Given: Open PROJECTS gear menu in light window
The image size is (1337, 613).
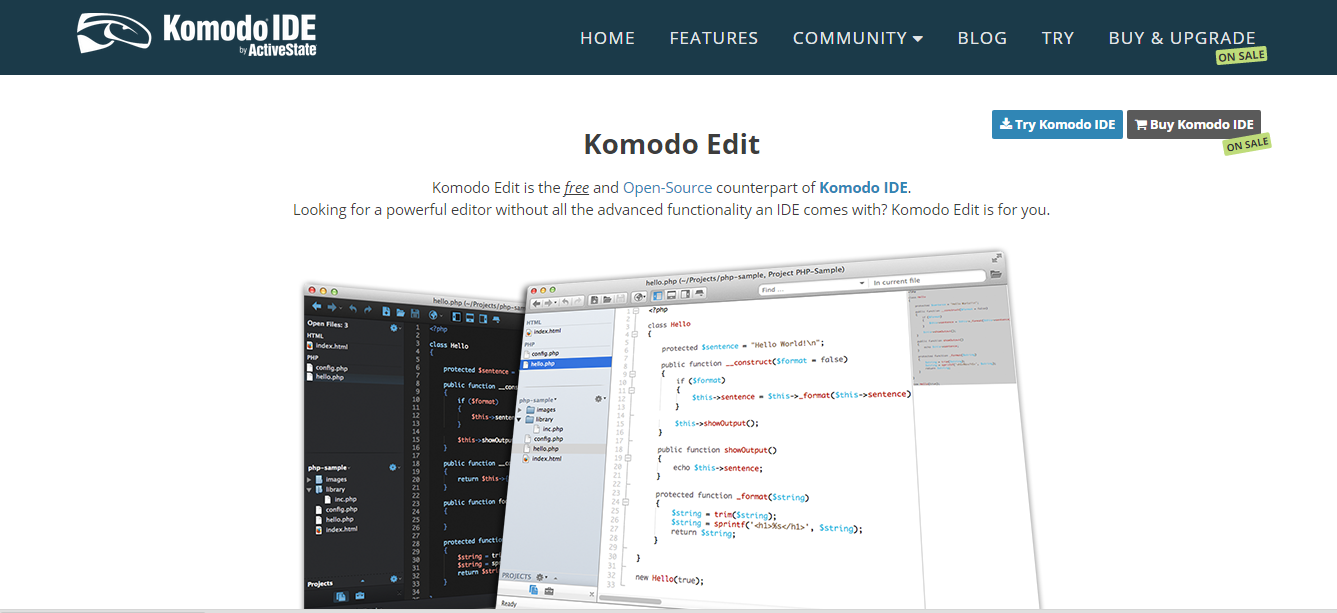Looking at the screenshot, I should (541, 577).
